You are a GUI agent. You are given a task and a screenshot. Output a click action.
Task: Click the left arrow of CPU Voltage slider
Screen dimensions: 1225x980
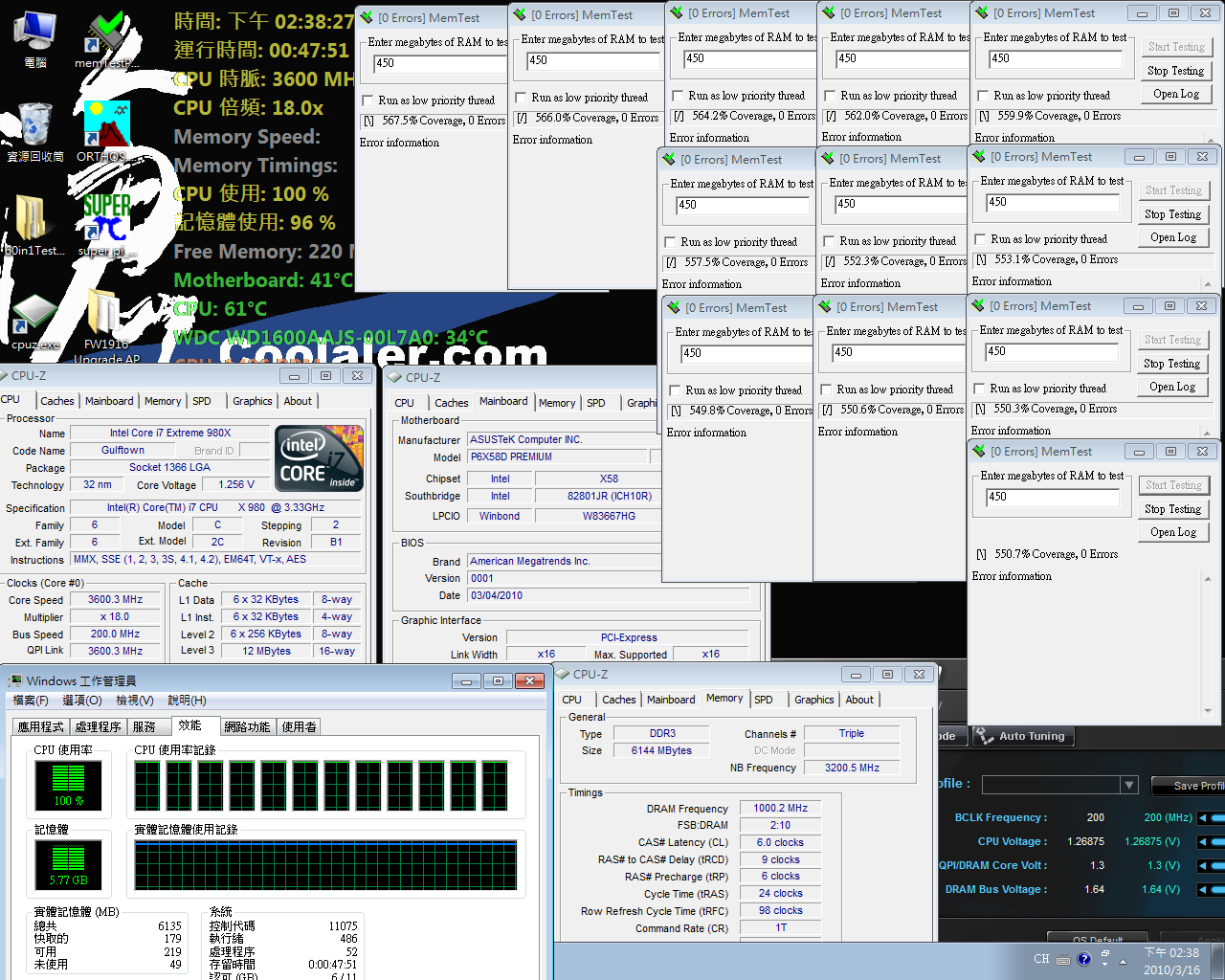coord(1202,841)
